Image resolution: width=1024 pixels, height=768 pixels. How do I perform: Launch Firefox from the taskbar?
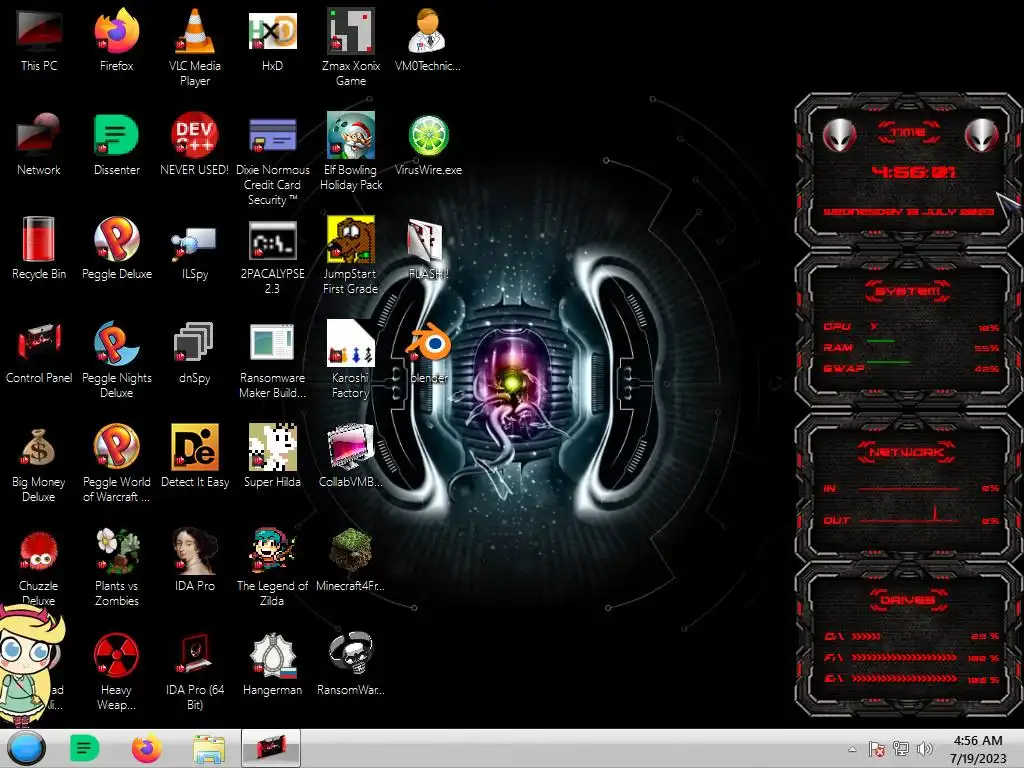pos(146,748)
